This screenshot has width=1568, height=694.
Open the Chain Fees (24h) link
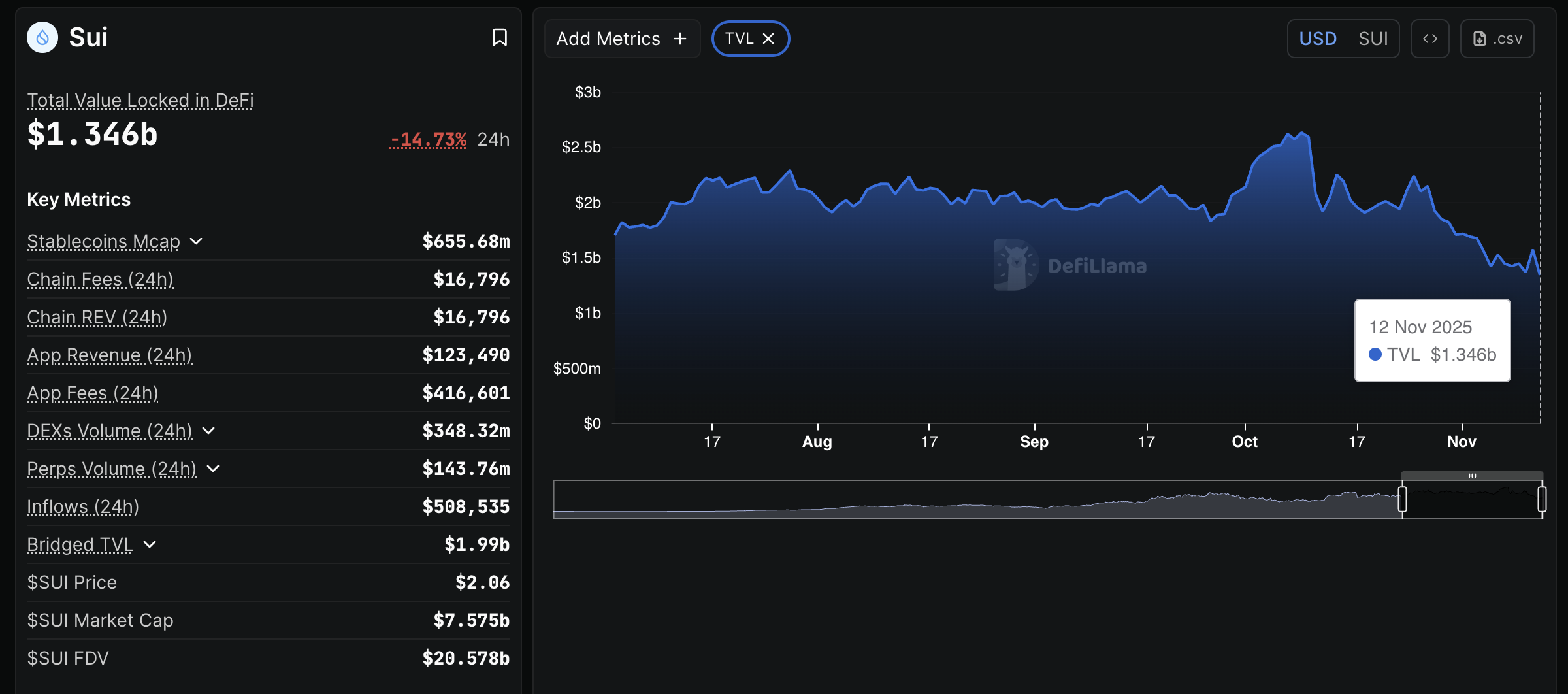point(100,279)
